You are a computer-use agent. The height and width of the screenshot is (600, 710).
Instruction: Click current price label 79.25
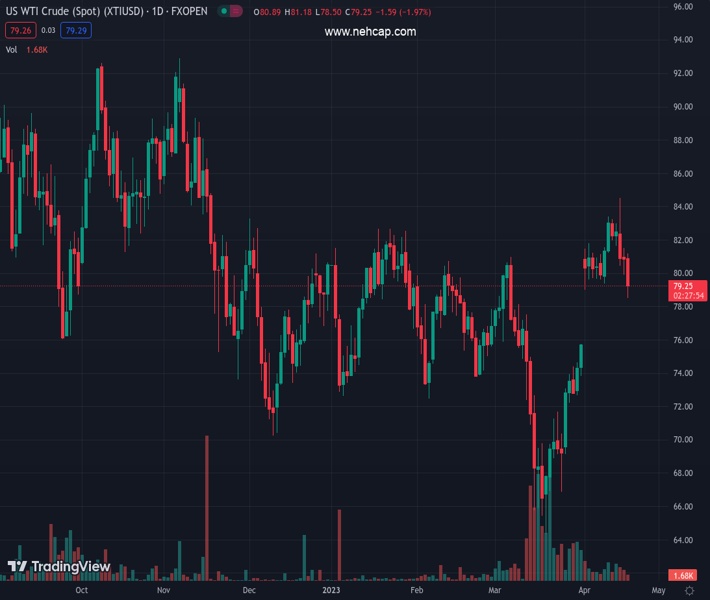pyautogui.click(x=687, y=291)
